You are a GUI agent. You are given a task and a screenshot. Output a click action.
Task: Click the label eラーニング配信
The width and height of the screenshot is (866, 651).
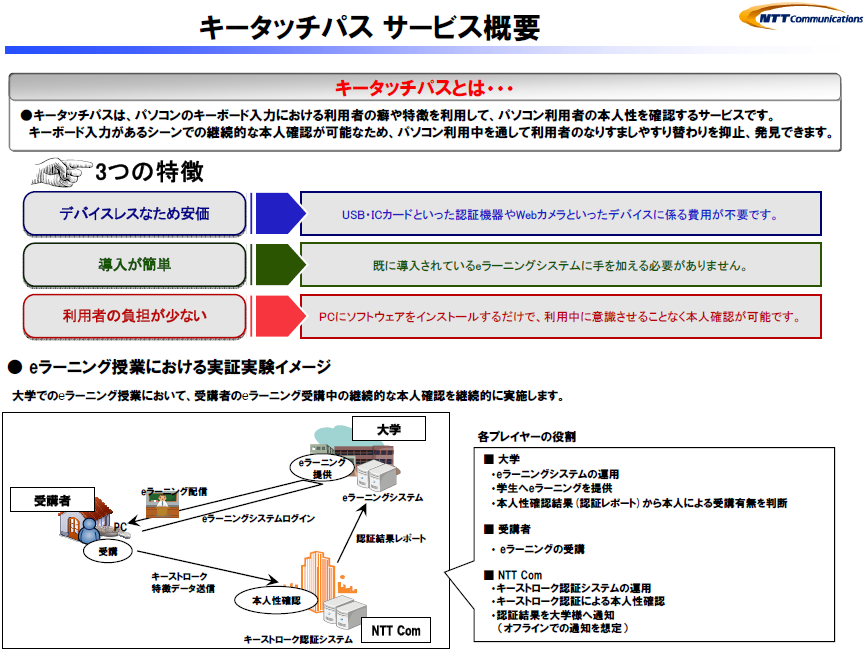pyautogui.click(x=174, y=491)
